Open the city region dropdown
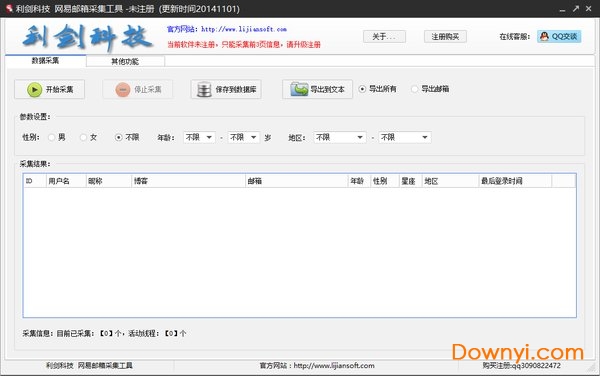The height and width of the screenshot is (376, 600). 405,137
